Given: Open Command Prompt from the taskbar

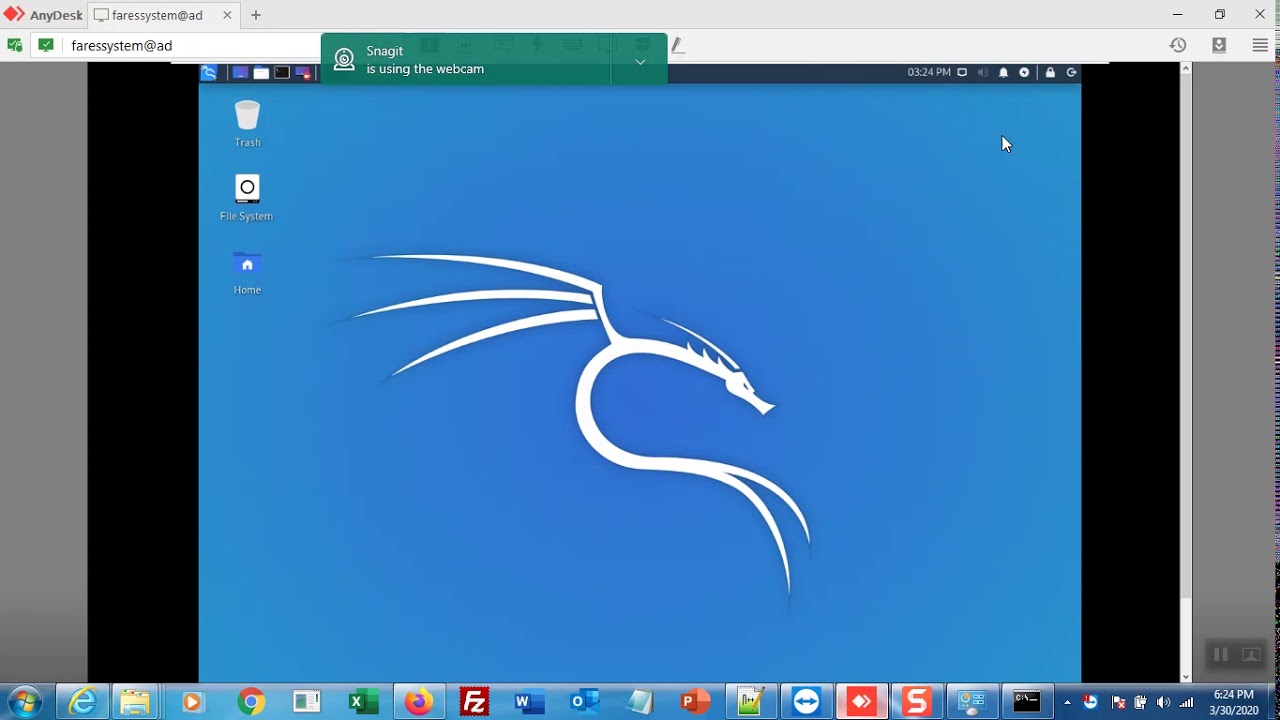Looking at the screenshot, I should tap(1027, 702).
